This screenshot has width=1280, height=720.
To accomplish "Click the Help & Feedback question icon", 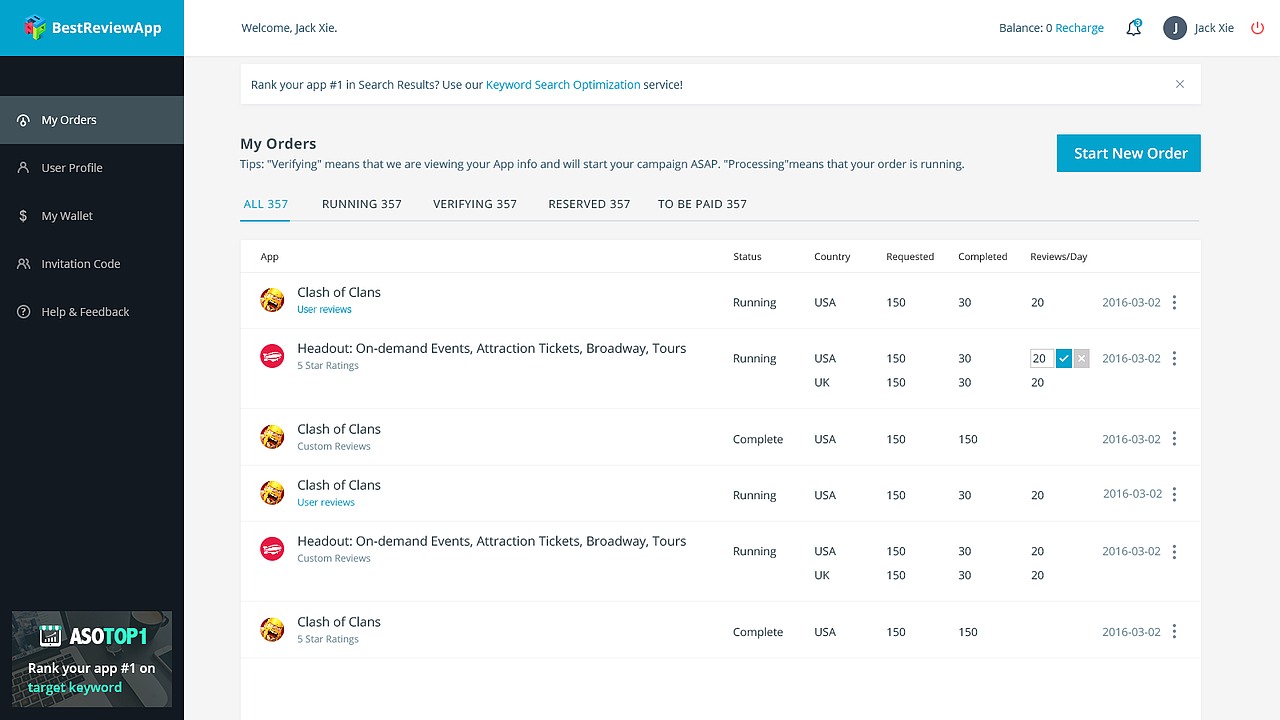I will point(23,312).
